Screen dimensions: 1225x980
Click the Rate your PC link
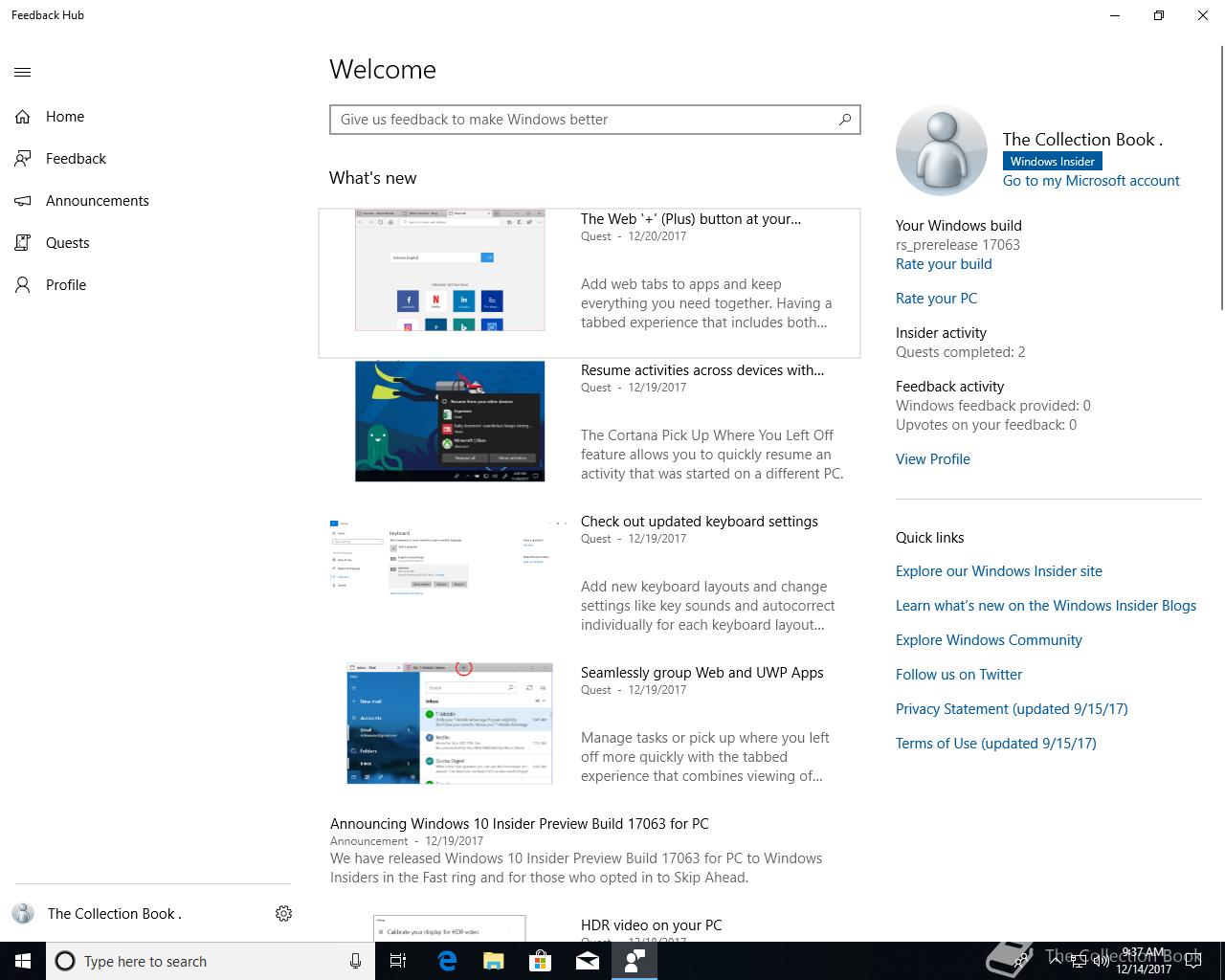coord(936,299)
